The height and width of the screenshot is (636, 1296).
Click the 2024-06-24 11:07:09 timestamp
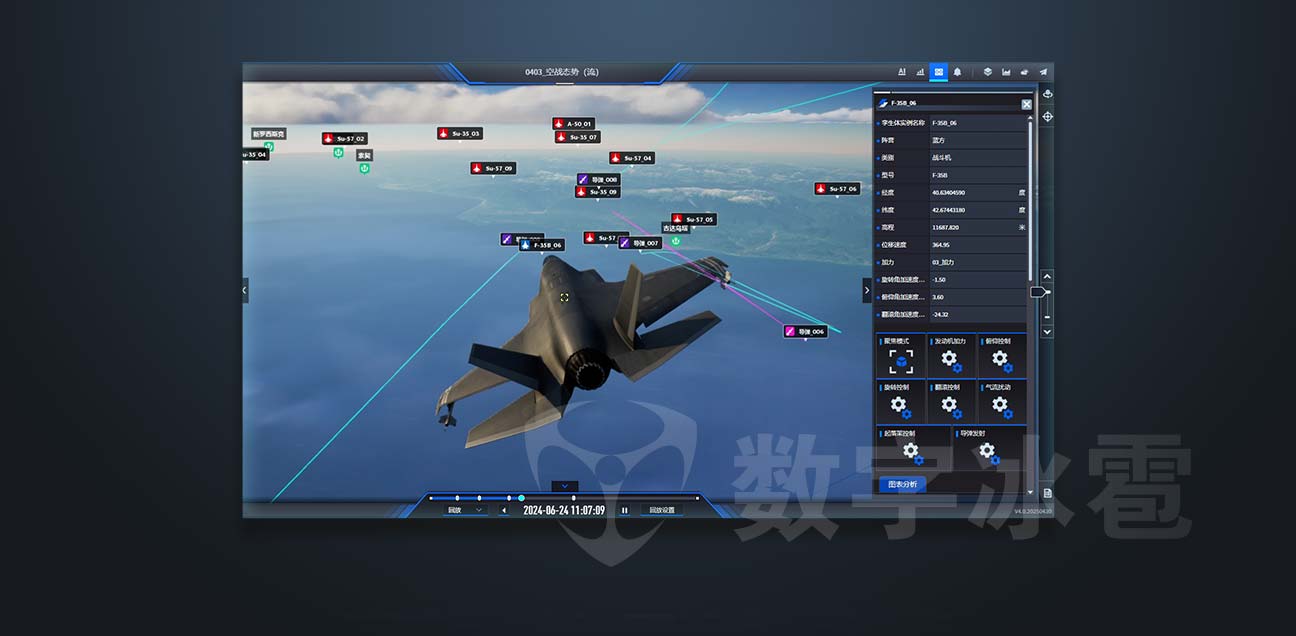(564, 510)
